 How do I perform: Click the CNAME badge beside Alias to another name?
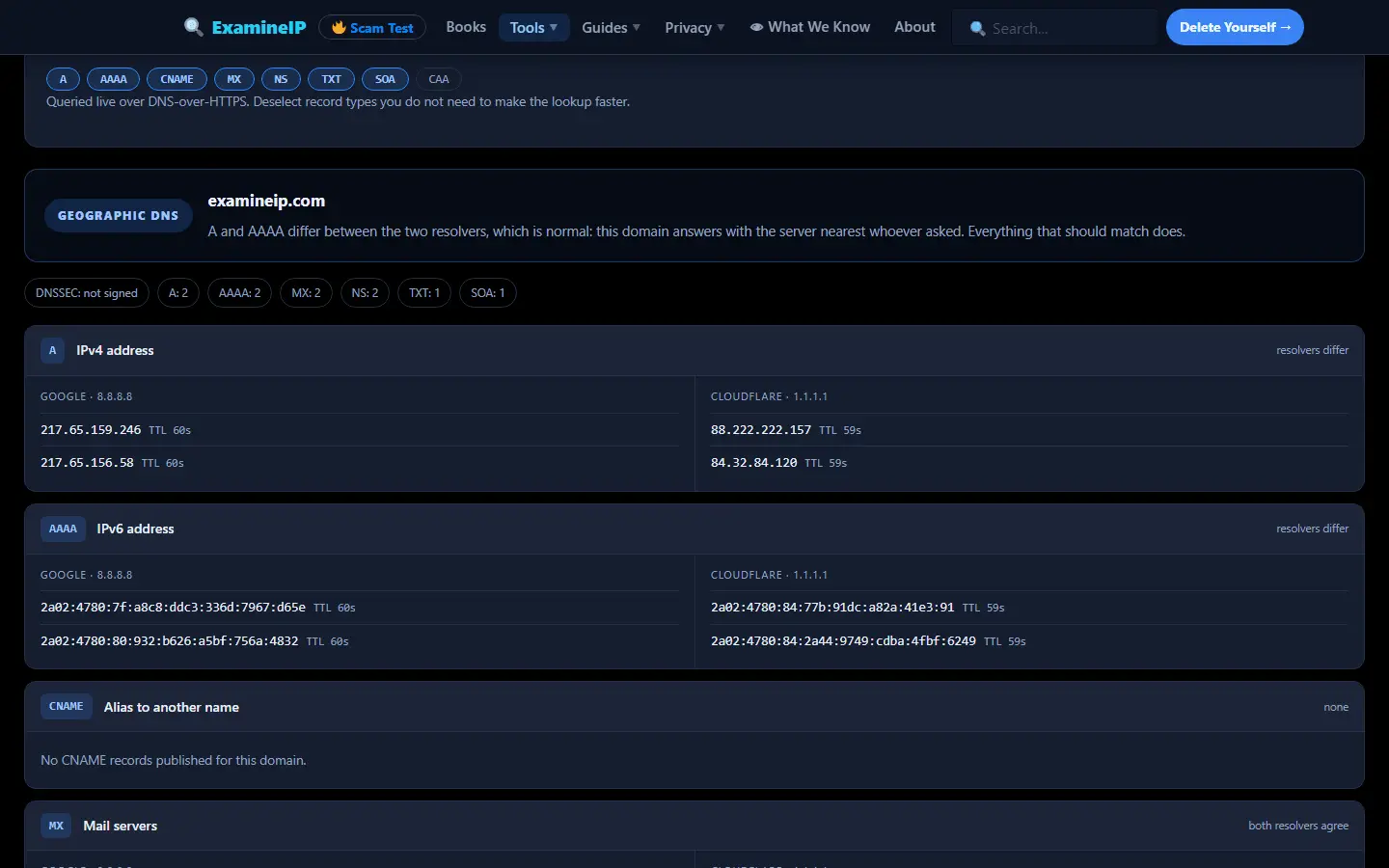67,706
